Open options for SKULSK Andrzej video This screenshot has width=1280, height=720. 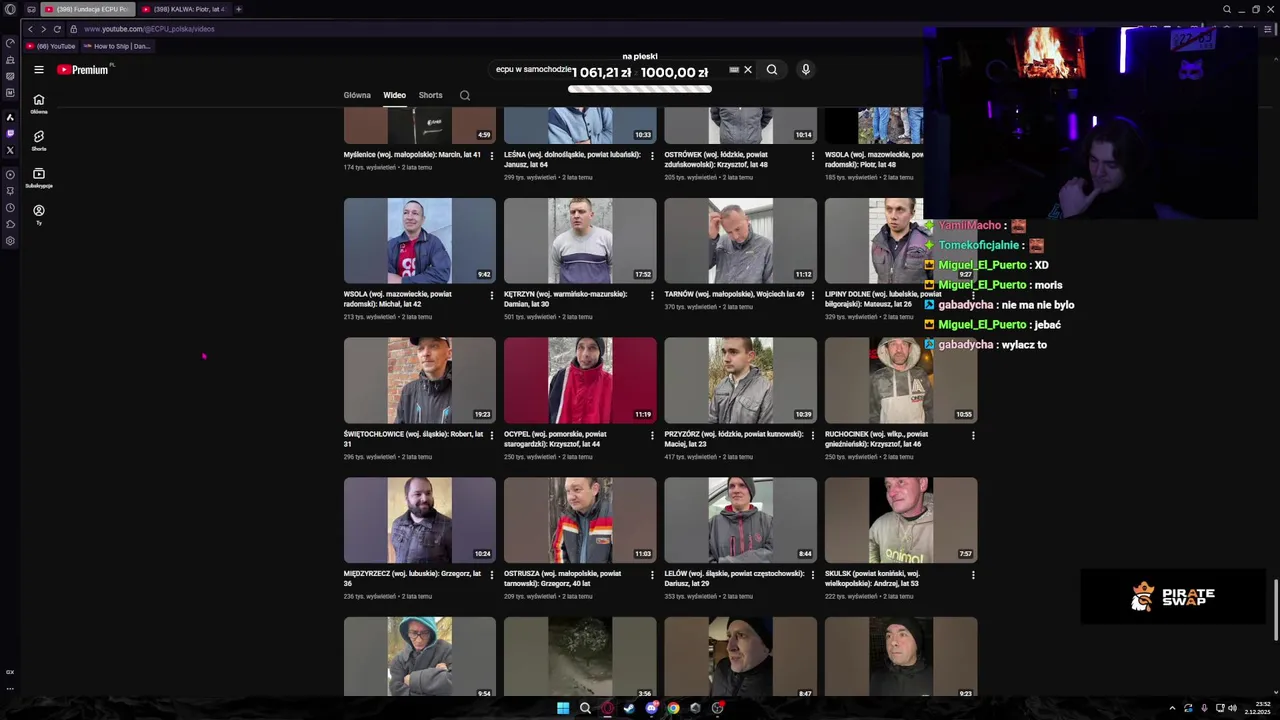pyautogui.click(x=973, y=576)
